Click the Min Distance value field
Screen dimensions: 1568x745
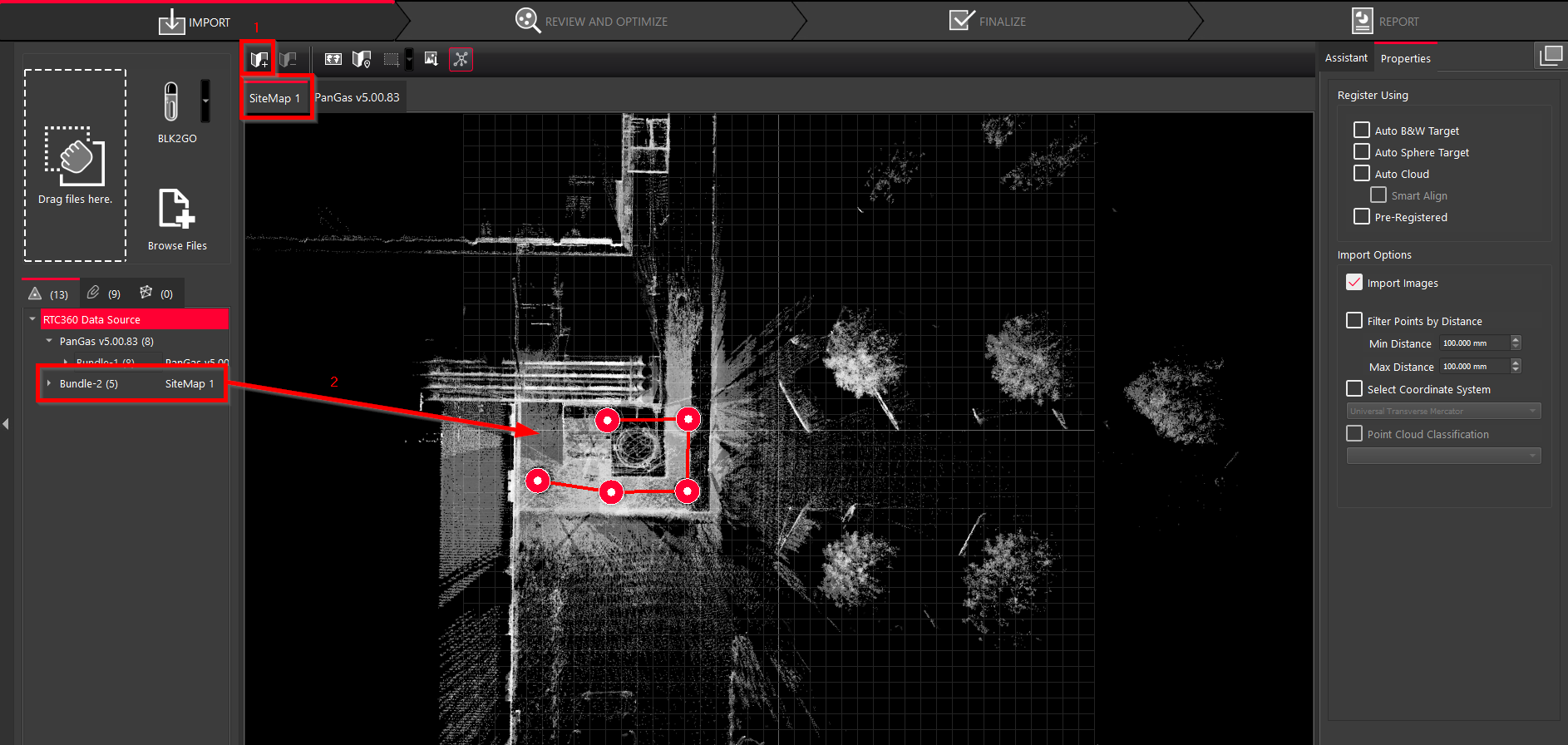(1473, 343)
